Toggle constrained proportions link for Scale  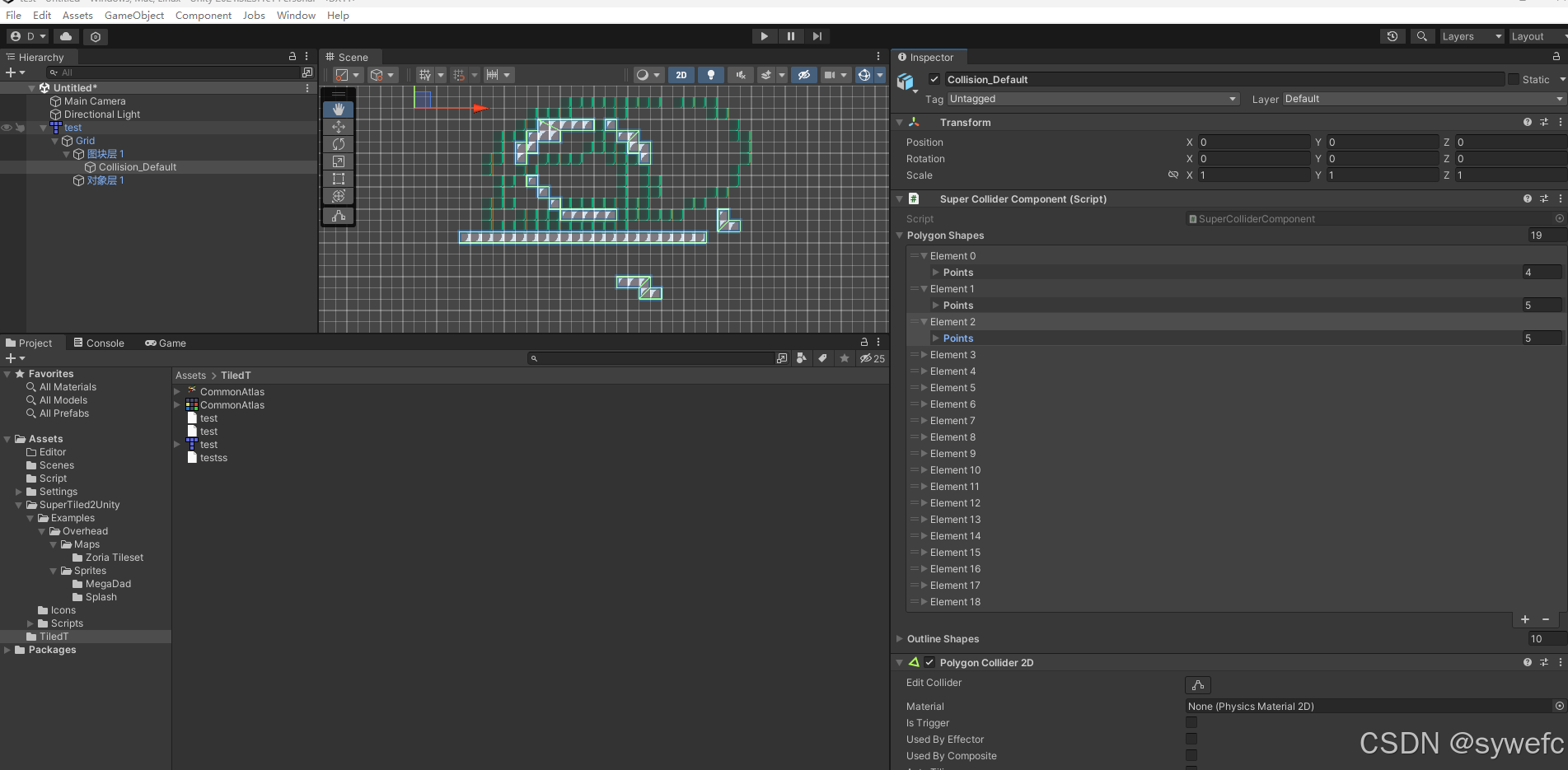coord(1173,175)
